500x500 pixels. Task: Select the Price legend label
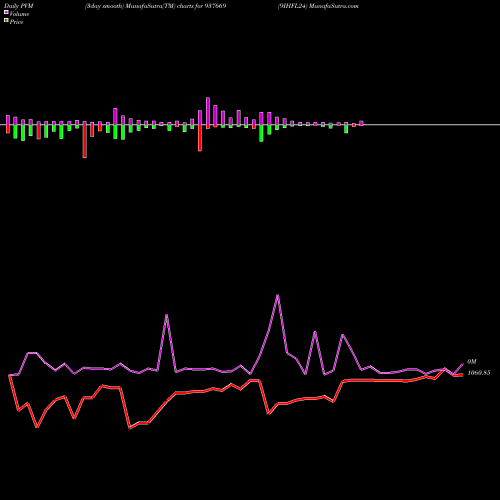(x=16, y=22)
